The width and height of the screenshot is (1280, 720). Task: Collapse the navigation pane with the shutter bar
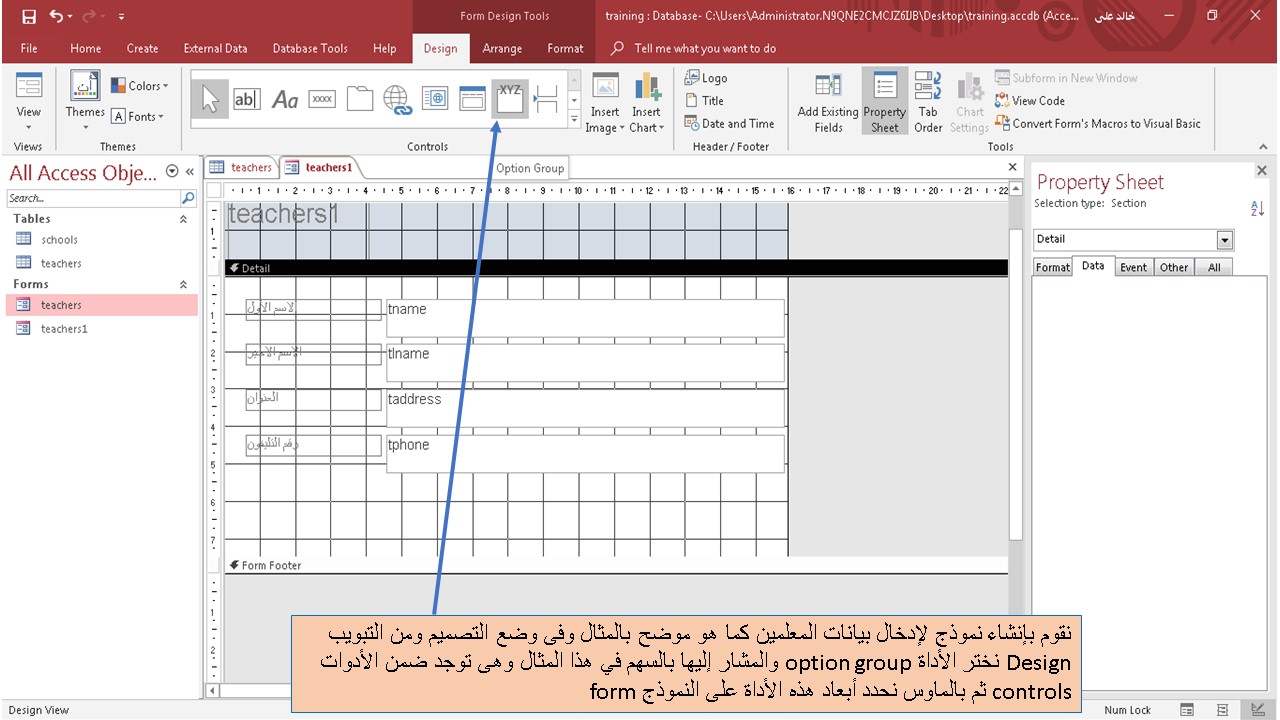tap(190, 170)
